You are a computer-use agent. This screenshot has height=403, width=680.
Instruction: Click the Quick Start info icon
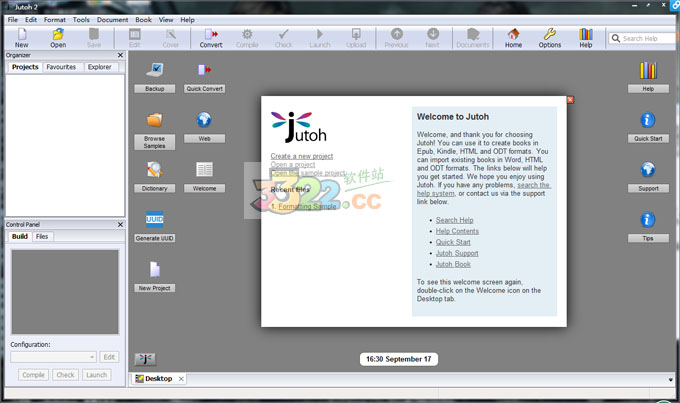[648, 120]
